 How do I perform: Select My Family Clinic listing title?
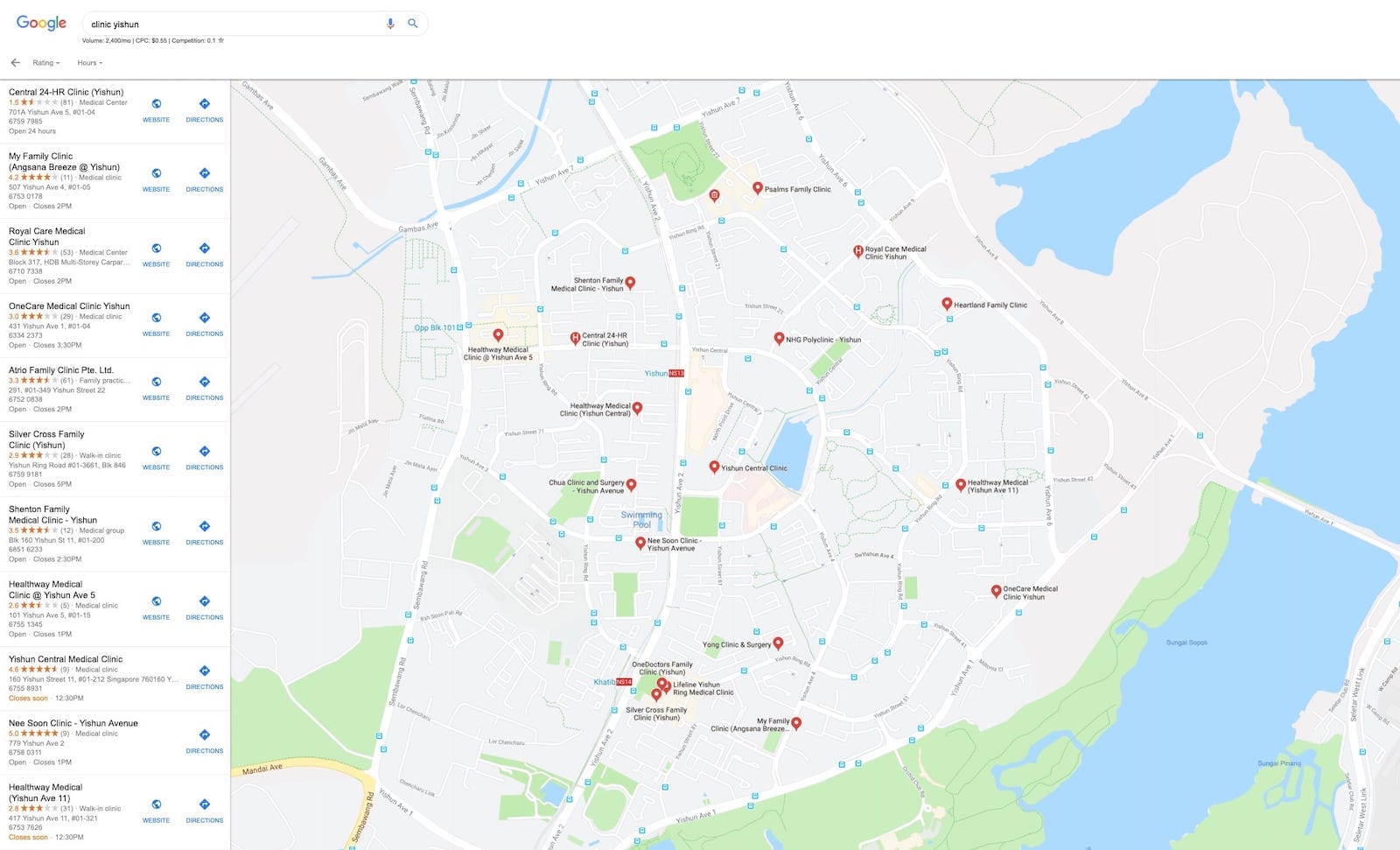pyautogui.click(x=64, y=161)
